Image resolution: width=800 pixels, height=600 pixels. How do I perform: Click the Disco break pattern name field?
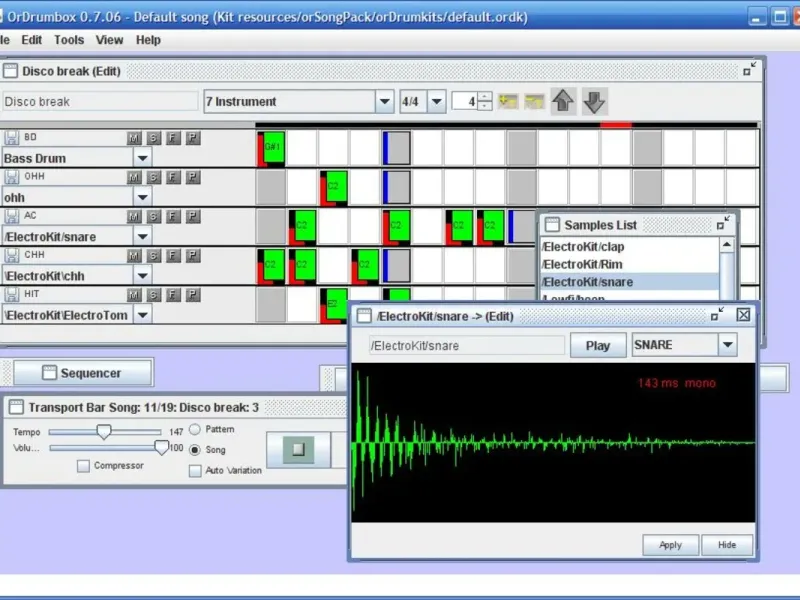coord(100,102)
